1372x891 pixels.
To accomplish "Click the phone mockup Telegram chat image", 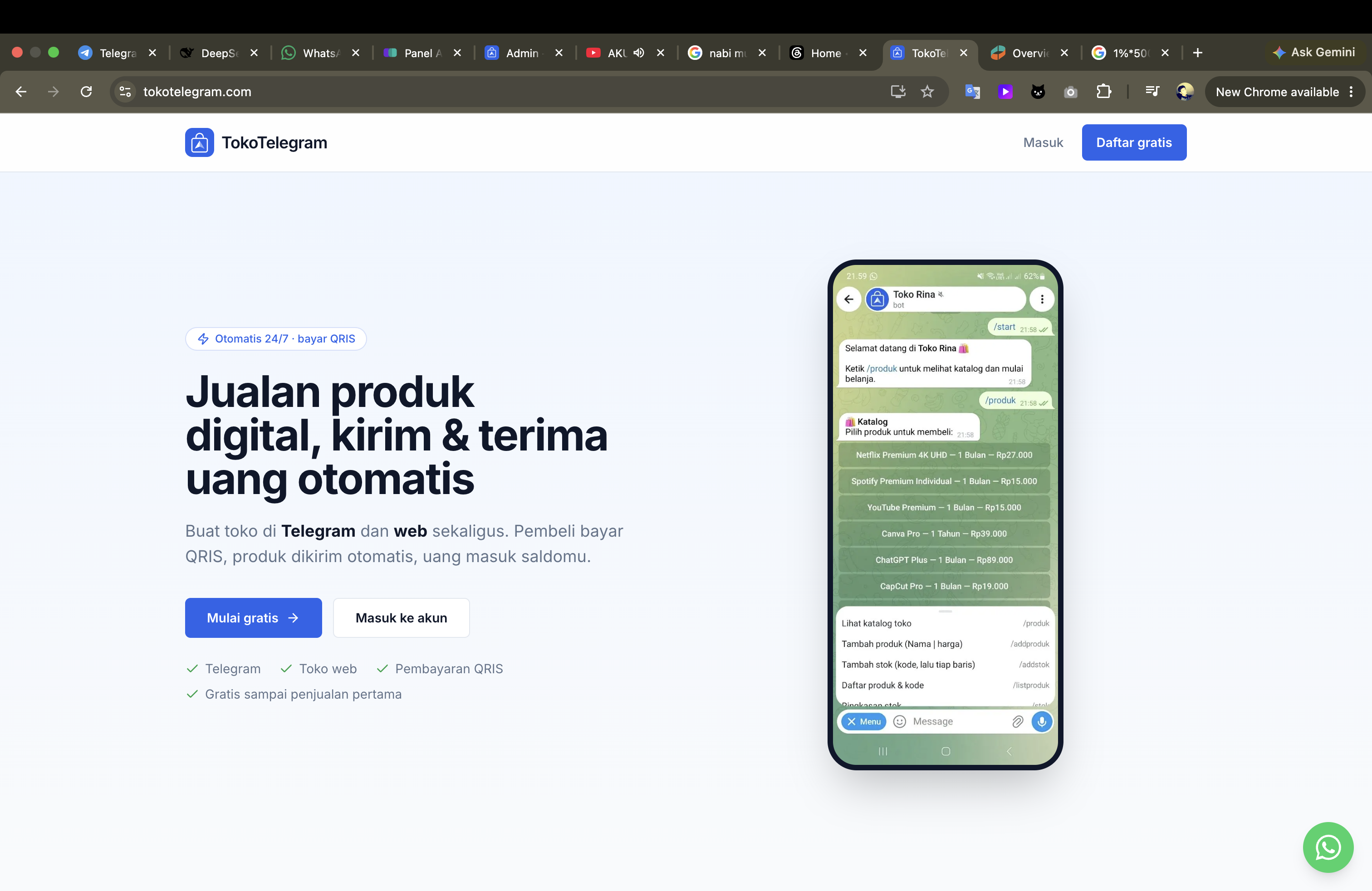I will click(946, 514).
